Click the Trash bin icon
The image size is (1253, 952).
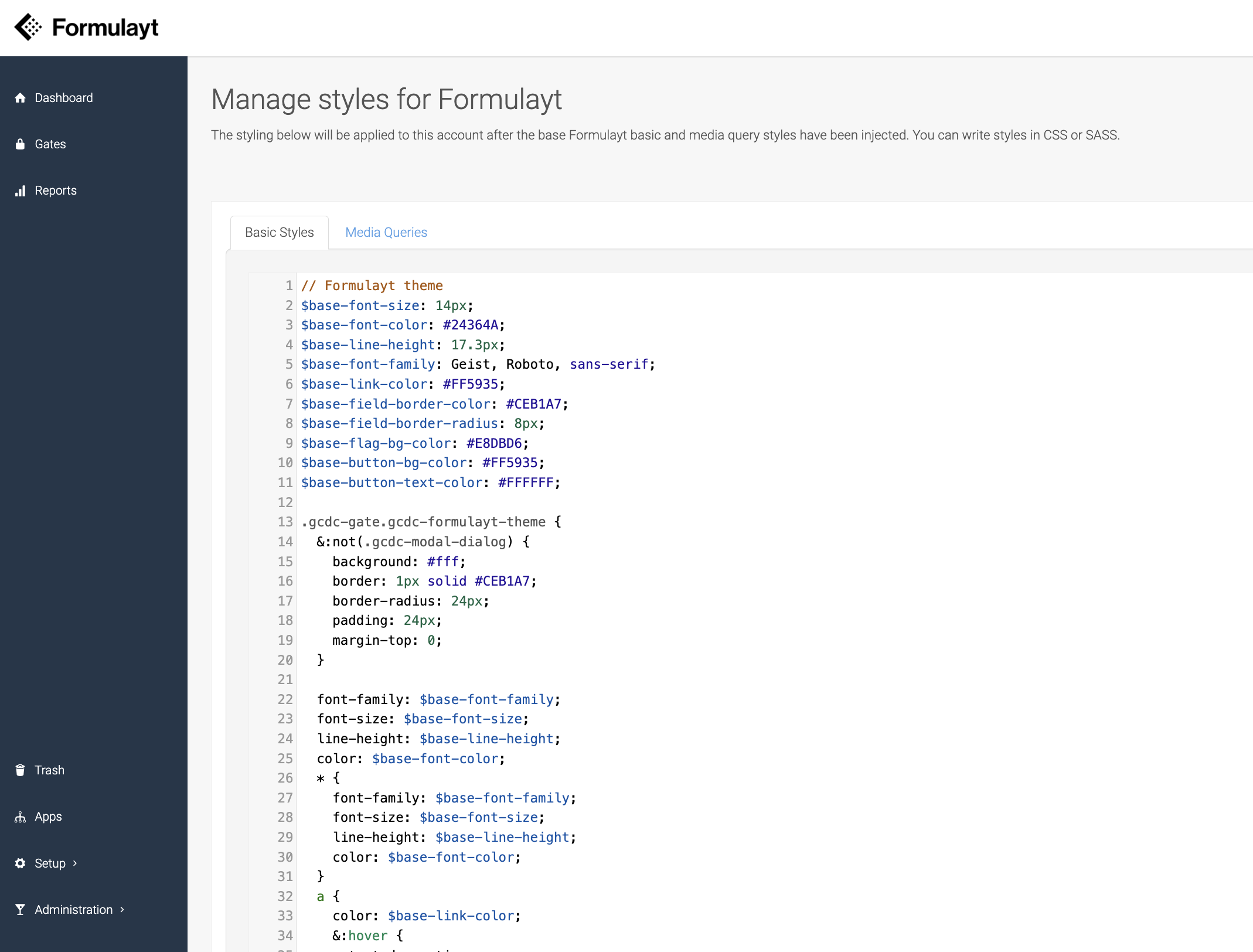coord(21,770)
